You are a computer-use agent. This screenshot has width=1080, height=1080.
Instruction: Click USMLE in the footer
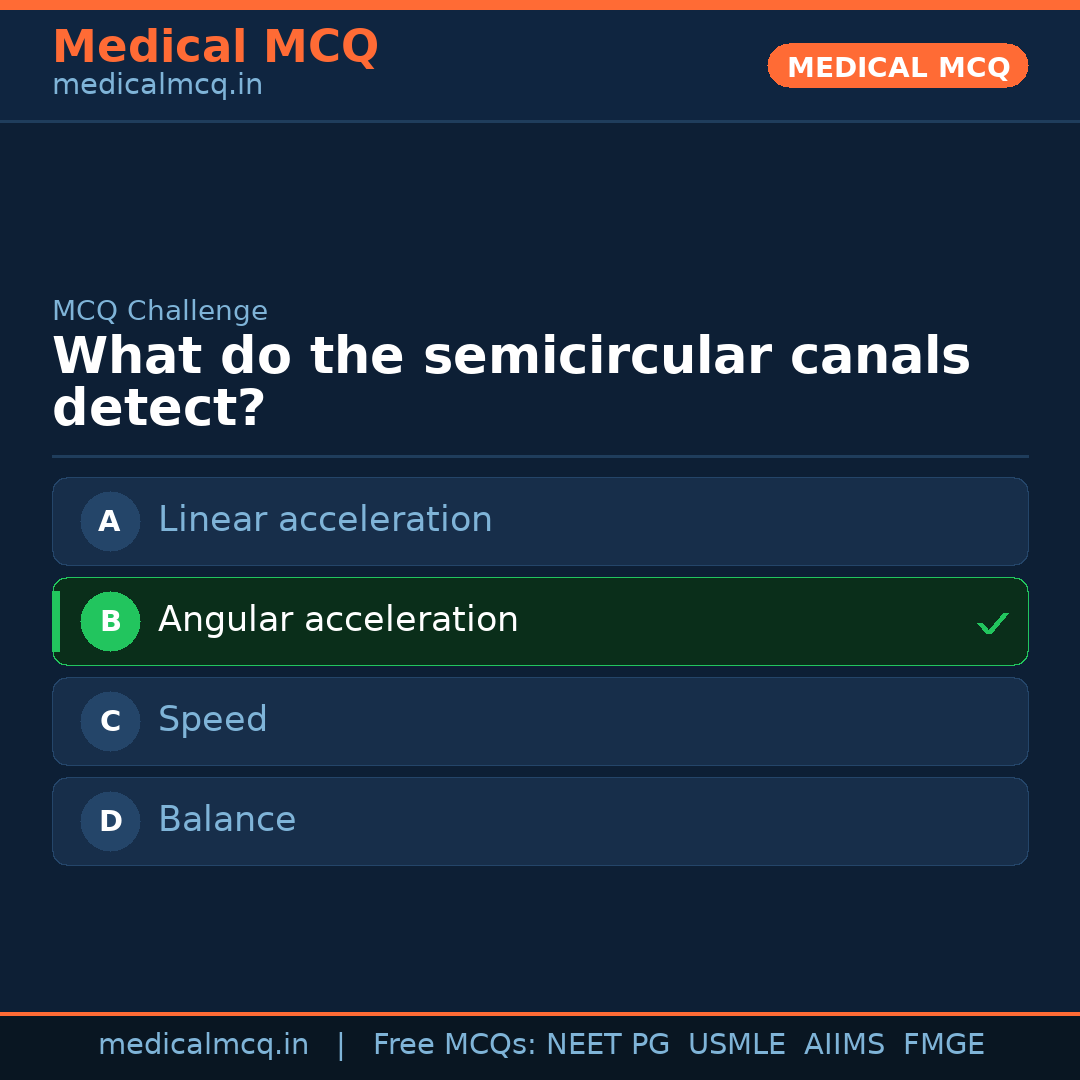736,1045
